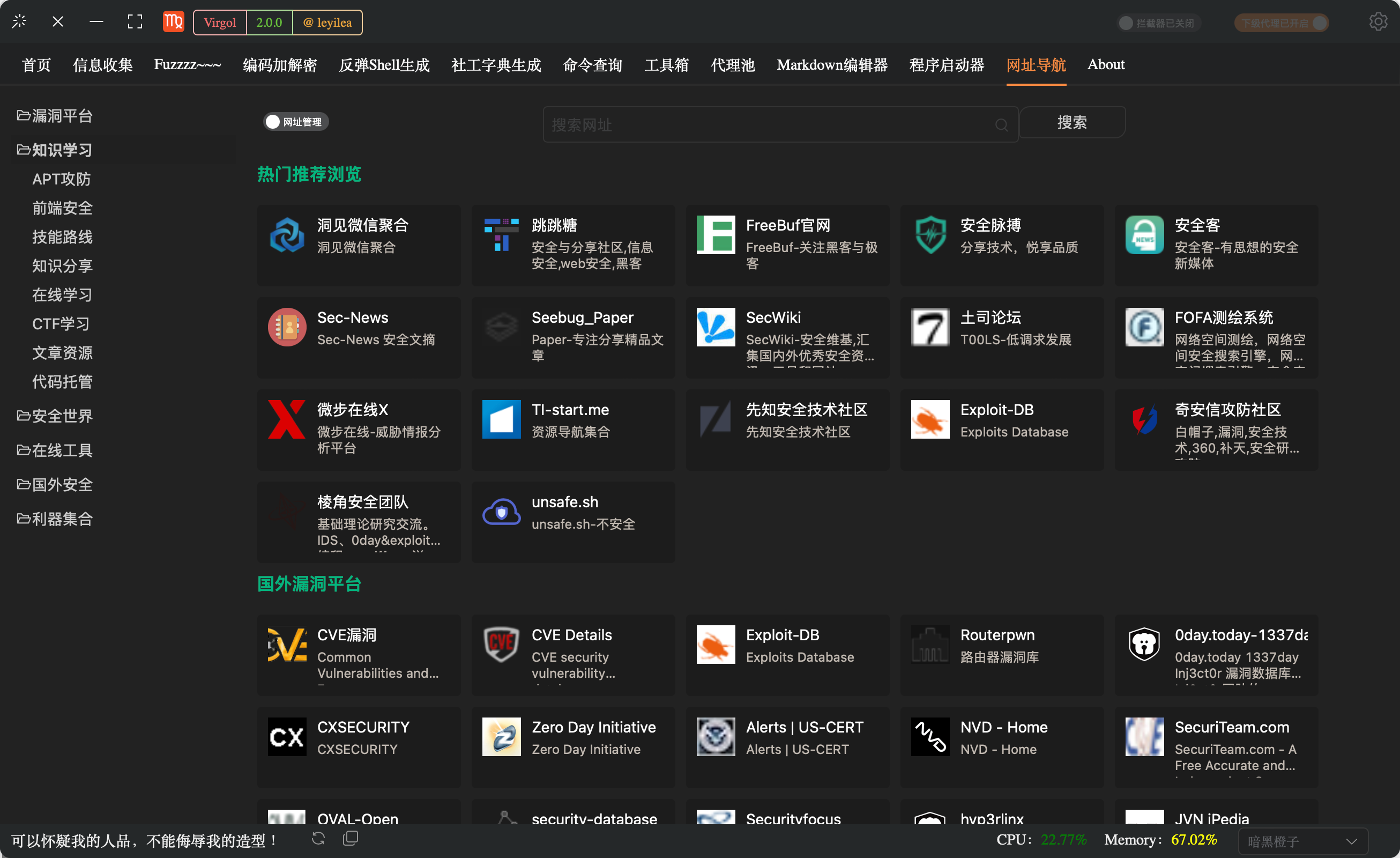Open the Alerts | US-CERT card title

(805, 727)
